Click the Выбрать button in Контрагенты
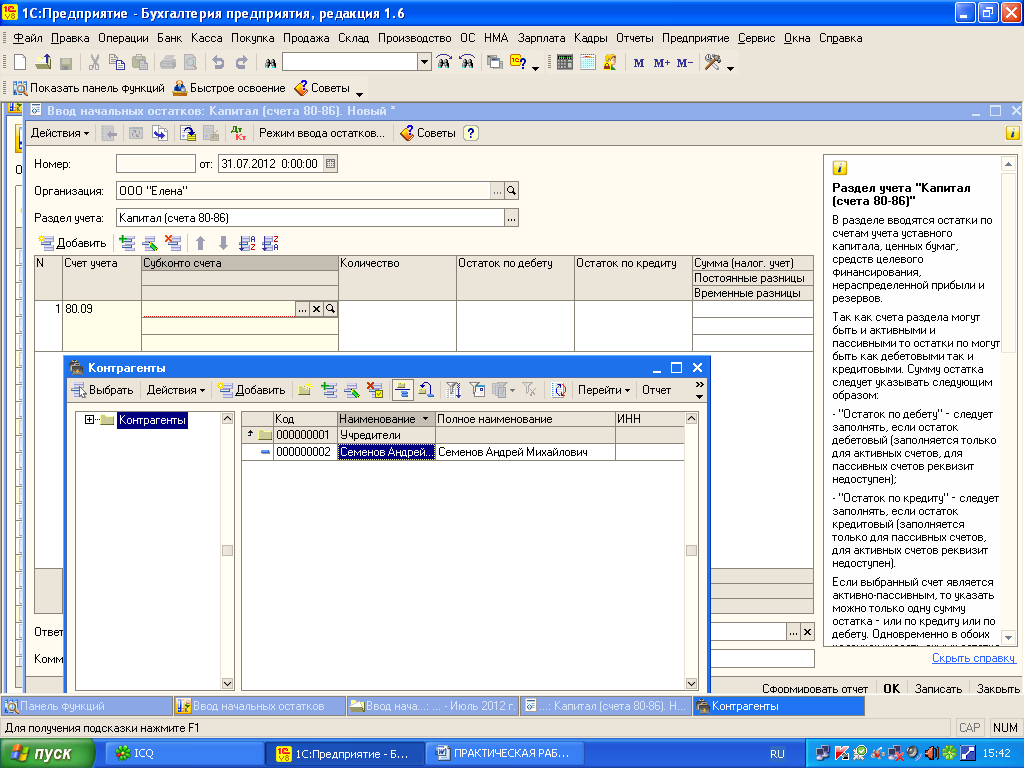Image resolution: width=1024 pixels, height=768 pixels. click(x=103, y=390)
